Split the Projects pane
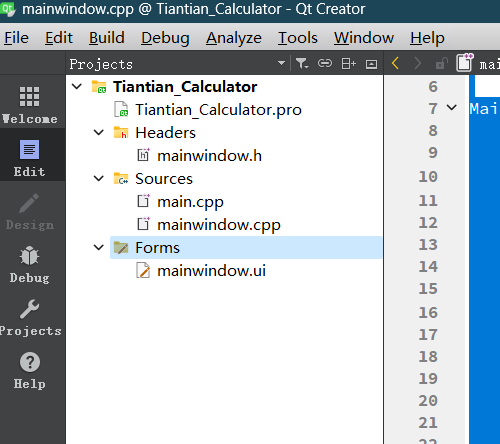500x444 pixels. point(349,63)
